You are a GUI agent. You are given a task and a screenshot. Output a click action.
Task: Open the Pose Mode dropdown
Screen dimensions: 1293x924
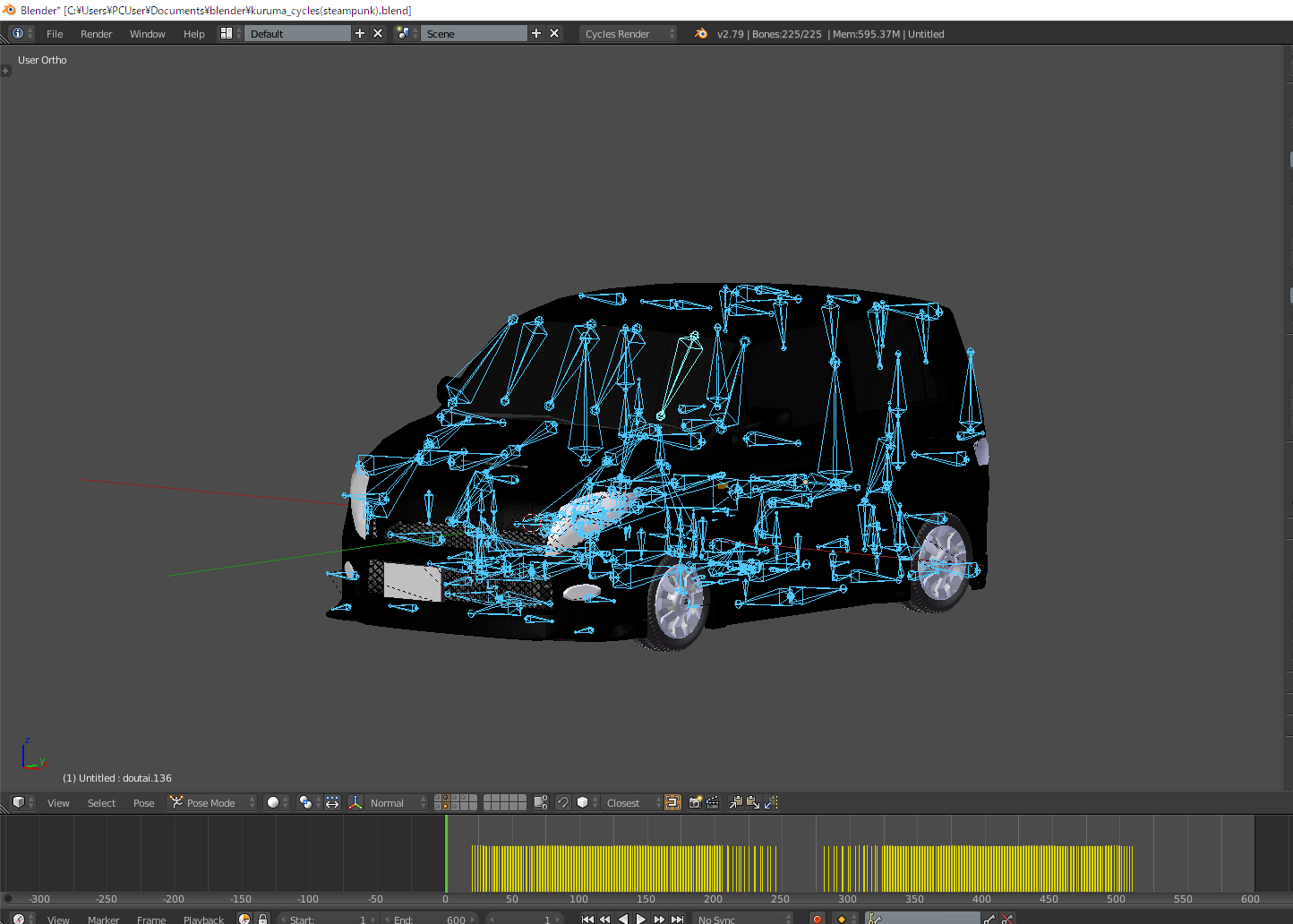click(x=212, y=803)
